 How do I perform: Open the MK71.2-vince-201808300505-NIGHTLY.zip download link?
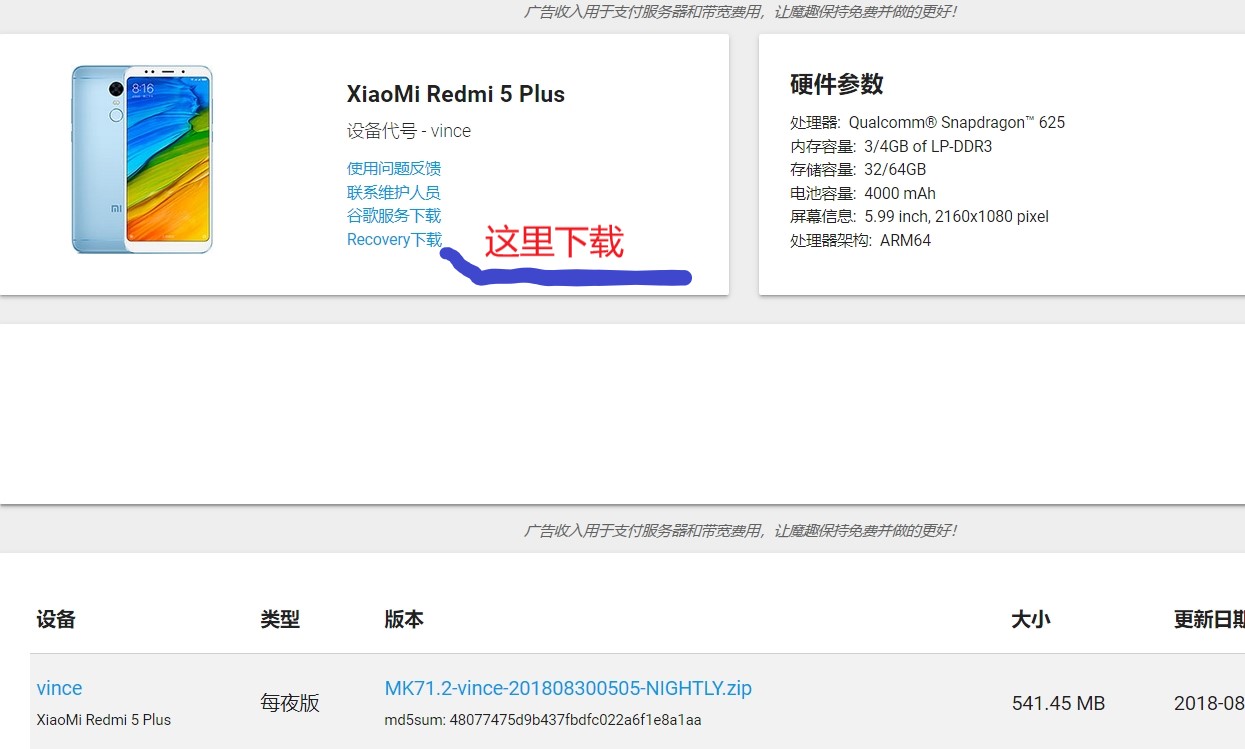(x=568, y=688)
